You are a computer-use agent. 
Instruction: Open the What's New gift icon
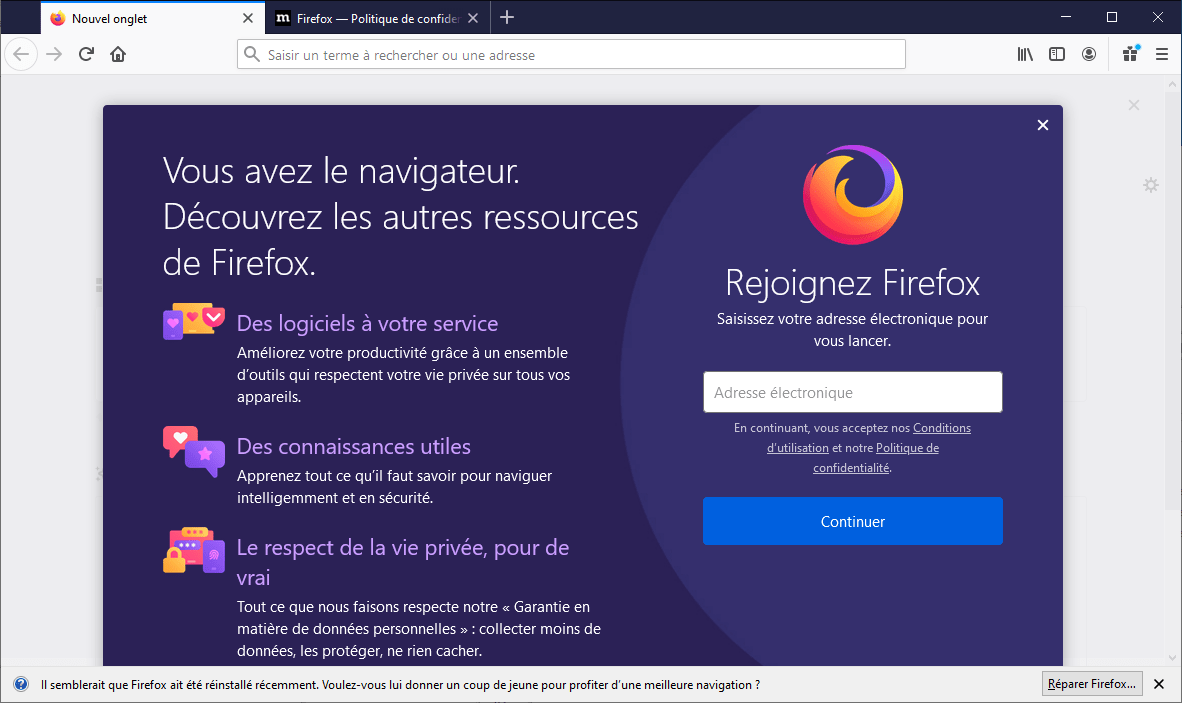pos(1131,53)
